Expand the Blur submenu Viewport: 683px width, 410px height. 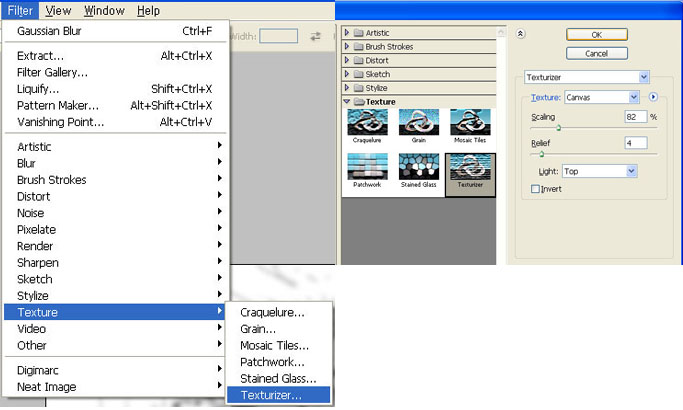click(x=115, y=163)
